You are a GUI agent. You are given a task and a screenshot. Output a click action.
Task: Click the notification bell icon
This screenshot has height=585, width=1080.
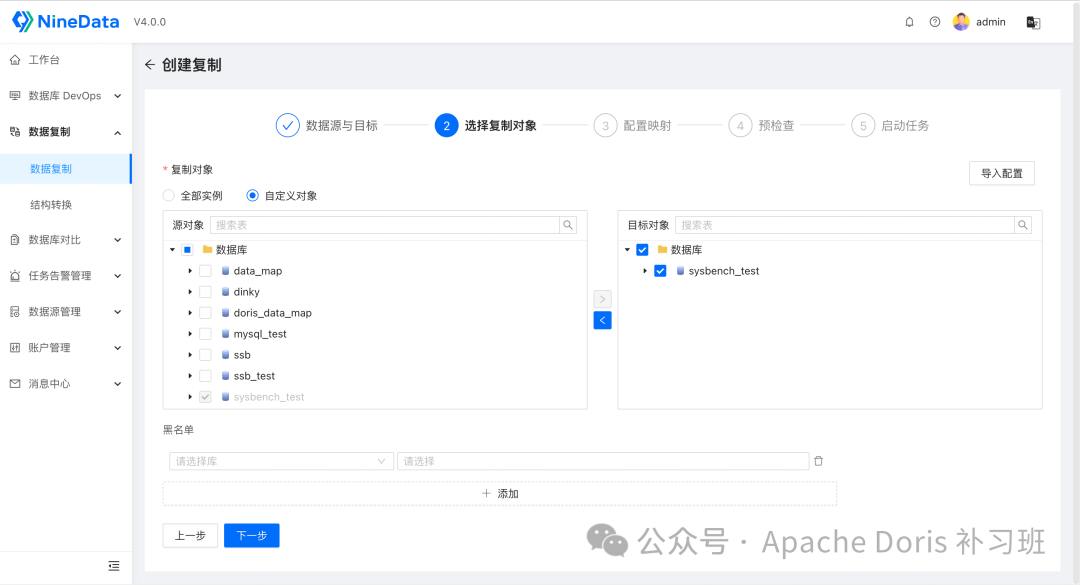pos(909,21)
